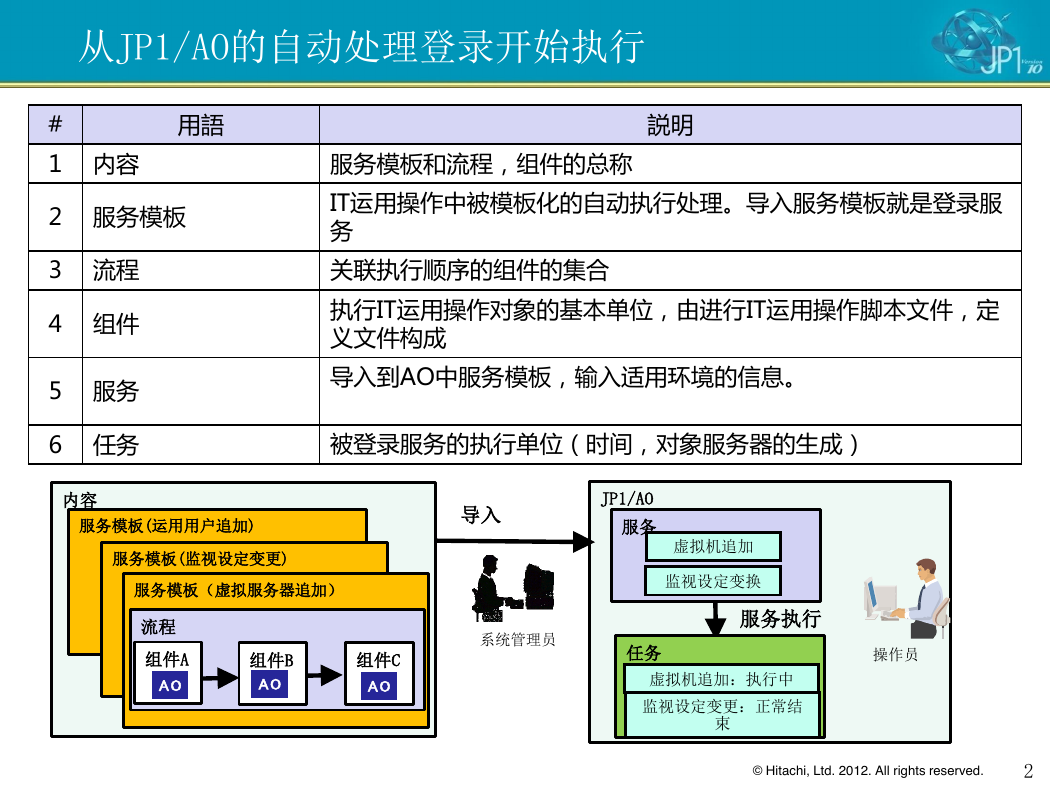Click the page number 2
This screenshot has height=788, width=1050.
(x=1029, y=771)
